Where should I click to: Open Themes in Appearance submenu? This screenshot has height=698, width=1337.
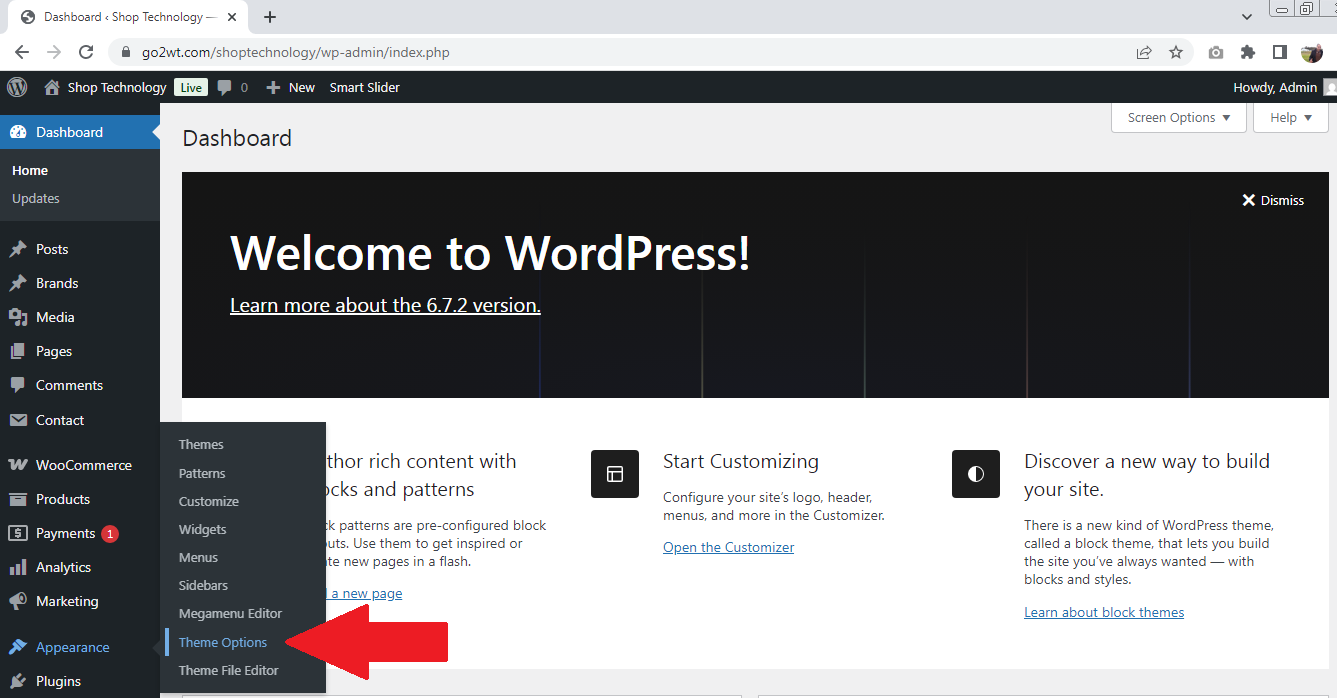pos(201,444)
